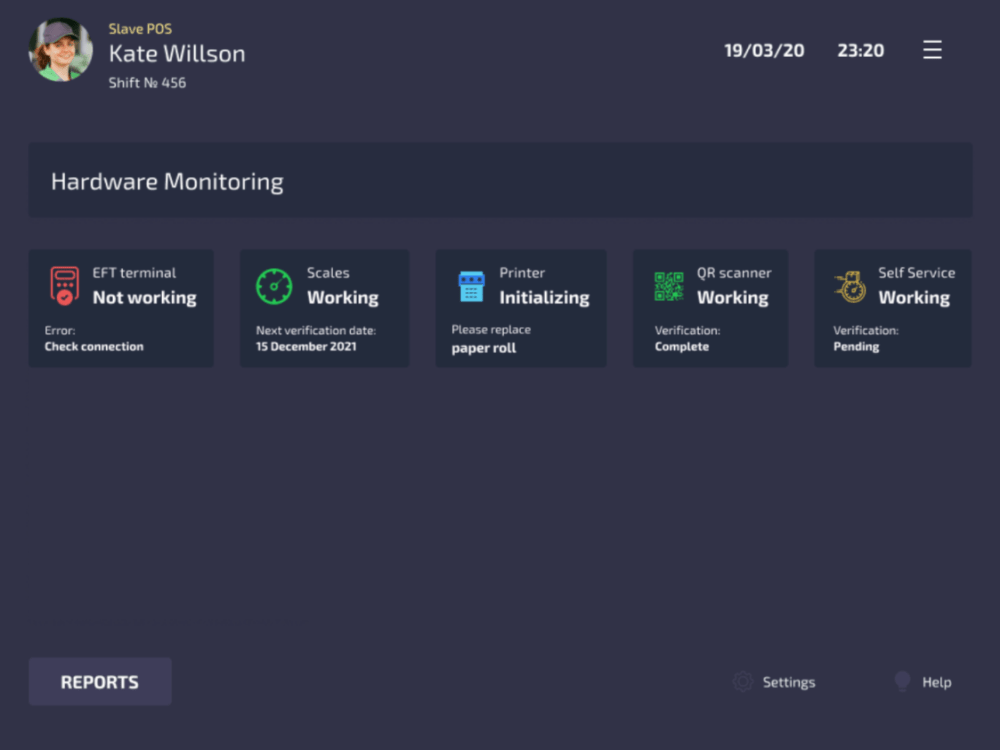Click the 'Printer' card title
1000x750 pixels.
point(522,273)
